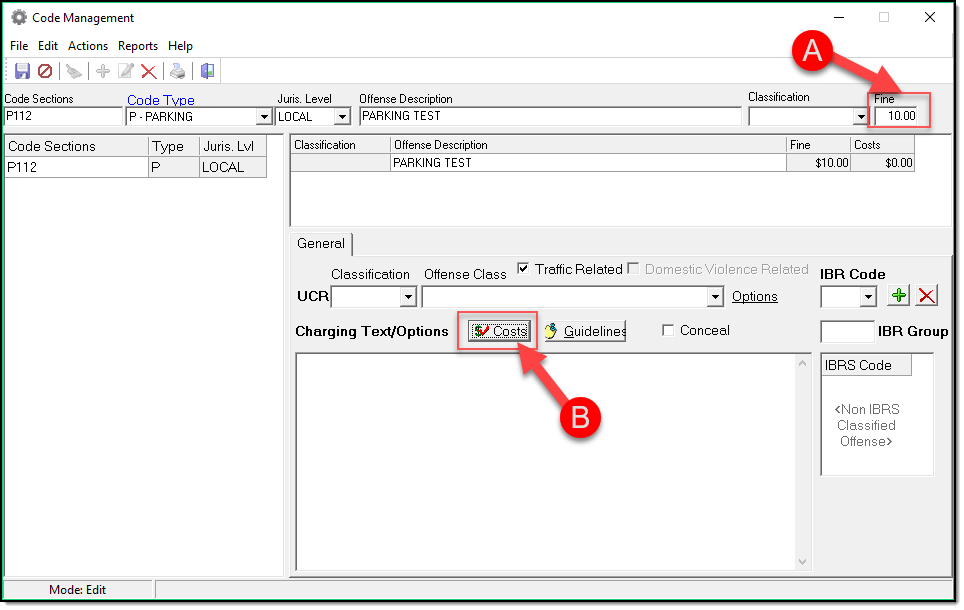Open the Reports menu
This screenshot has width=964, height=610.
[x=138, y=46]
